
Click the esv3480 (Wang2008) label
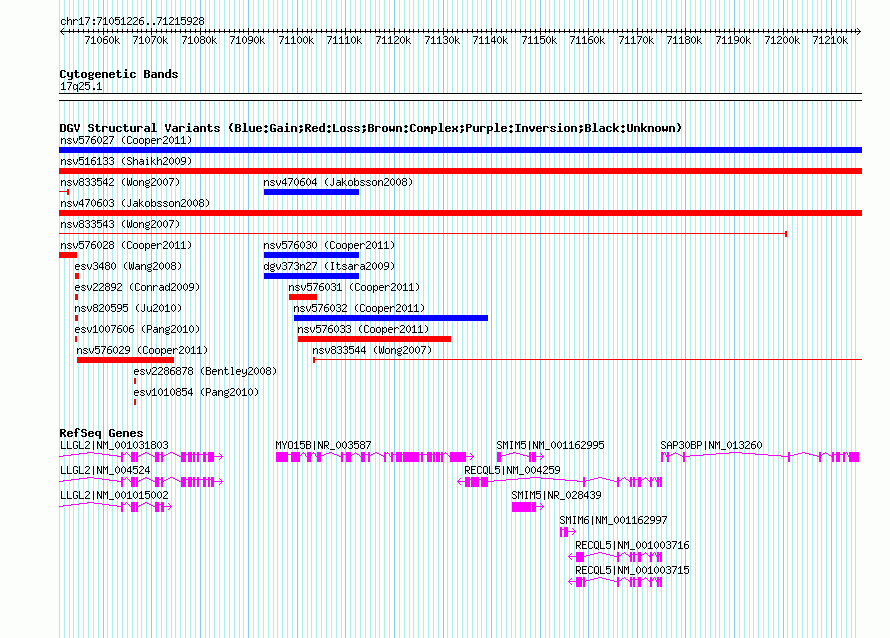point(128,266)
